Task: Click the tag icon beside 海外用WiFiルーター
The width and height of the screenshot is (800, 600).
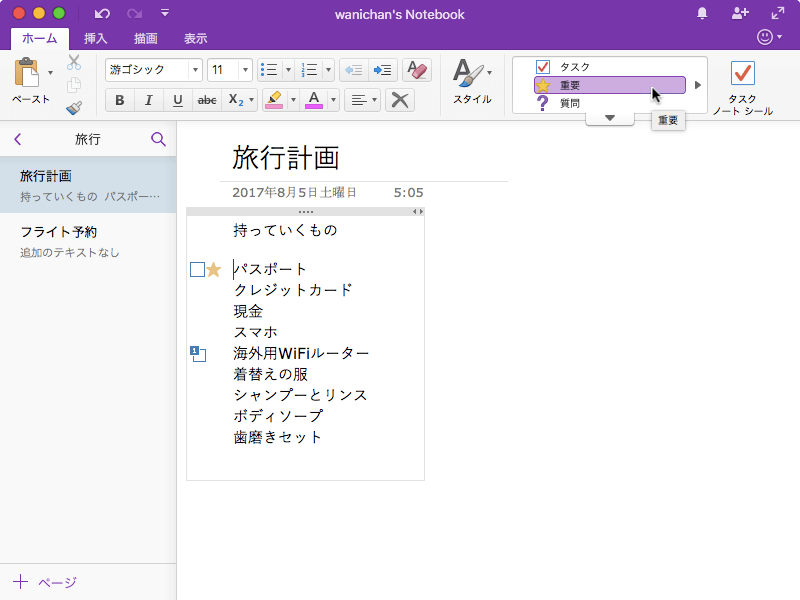Action: (198, 354)
